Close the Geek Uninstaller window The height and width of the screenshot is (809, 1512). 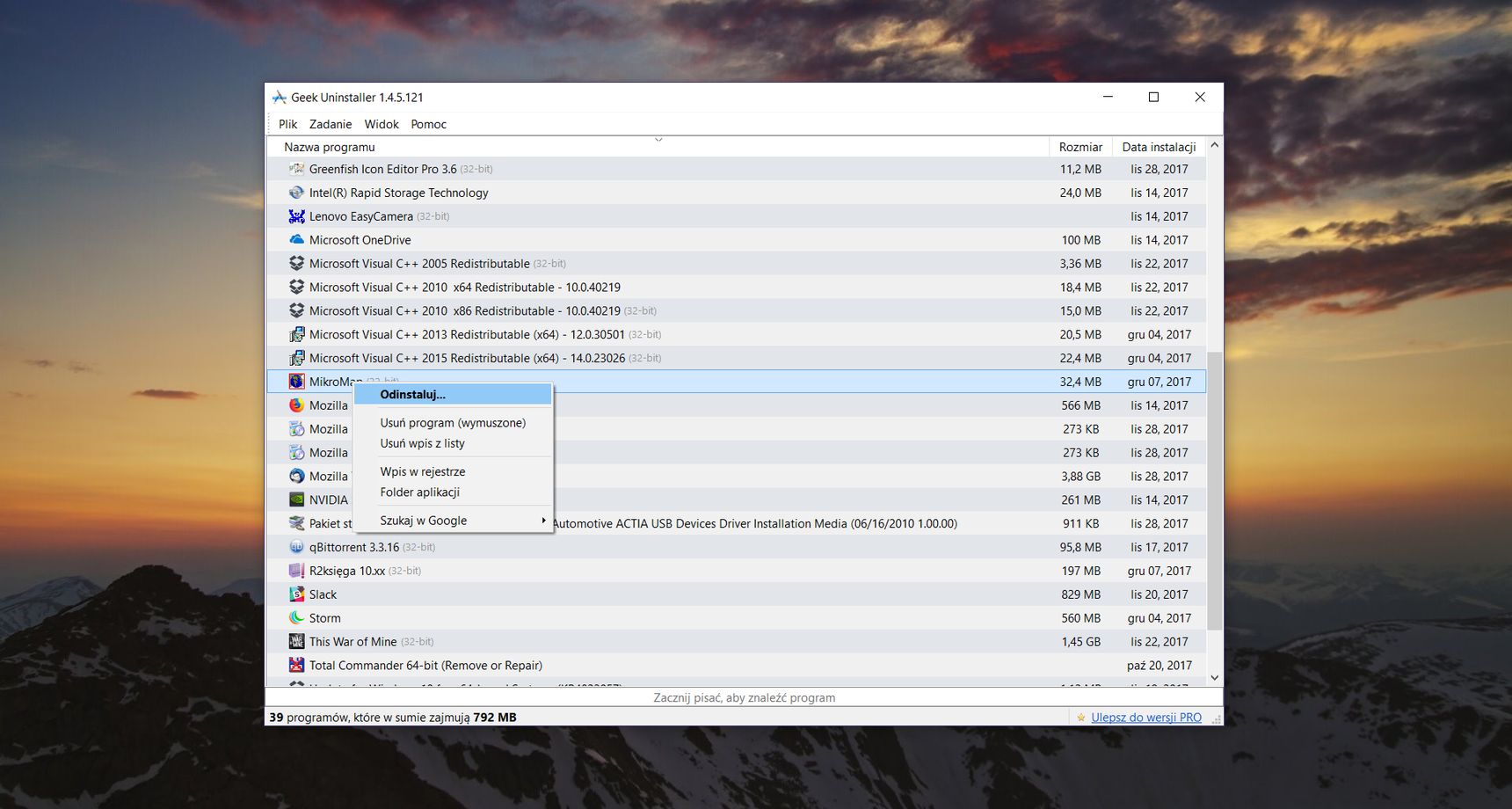click(x=1200, y=98)
